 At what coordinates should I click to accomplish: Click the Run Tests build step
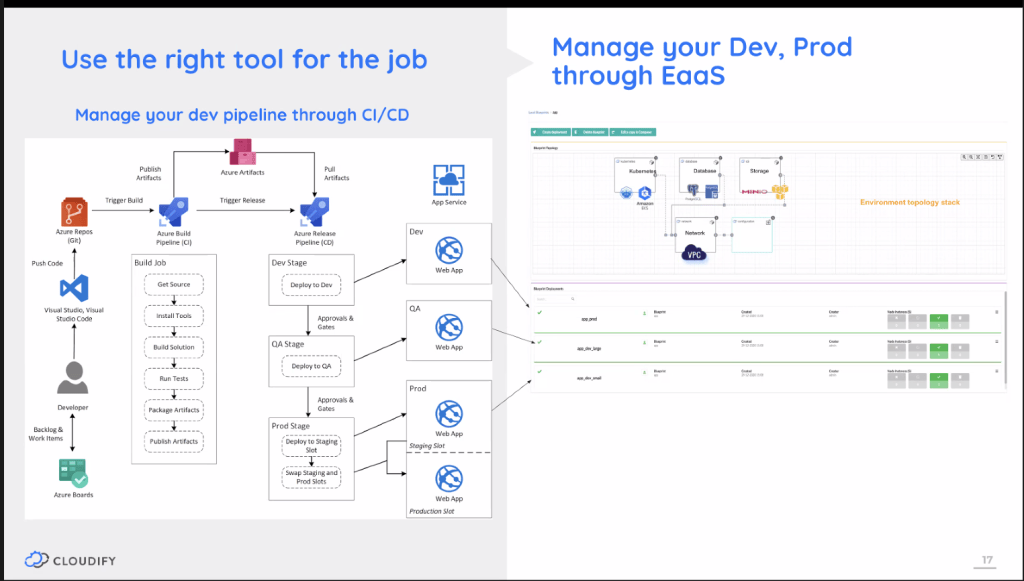[174, 379]
